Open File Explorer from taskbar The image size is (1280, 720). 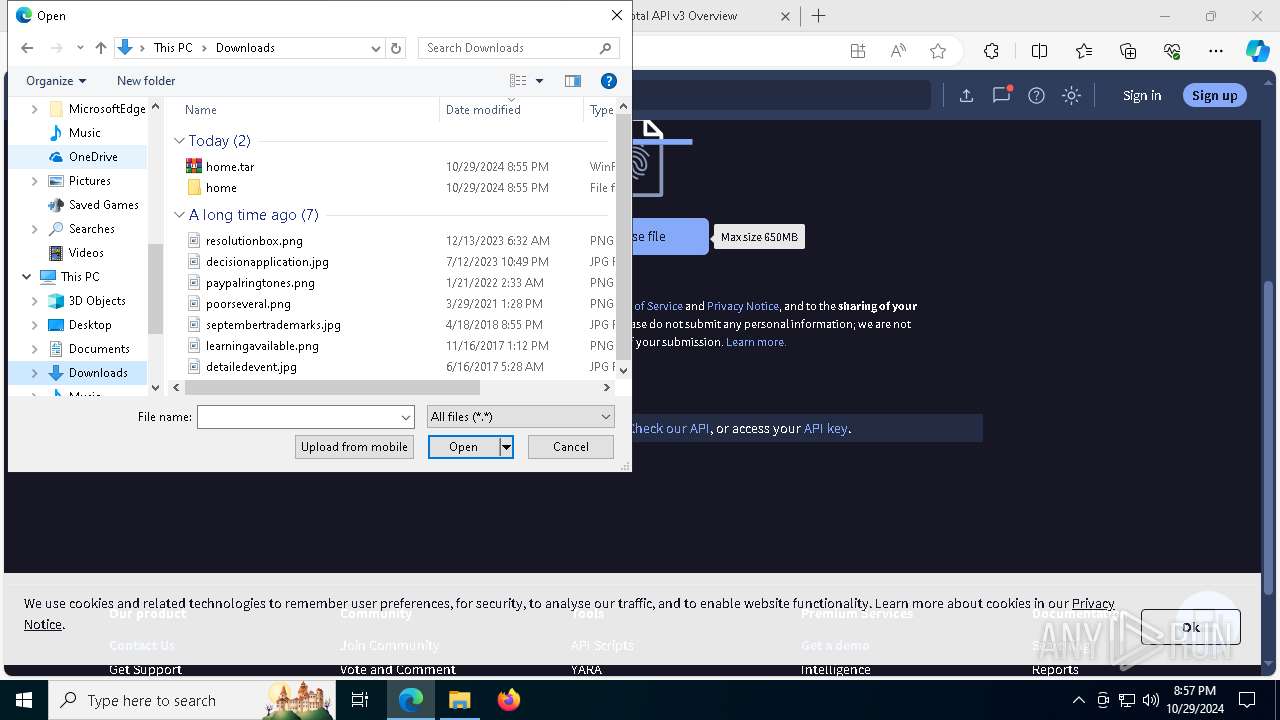[x=459, y=700]
